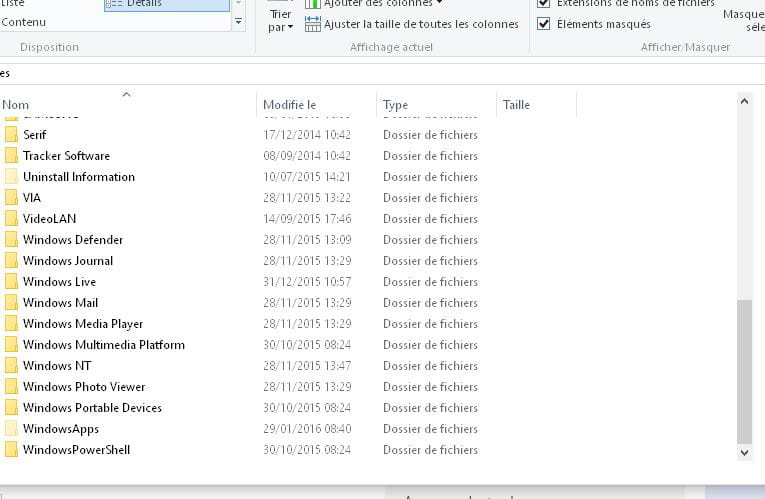Click the Uninstall Information folder icon
Viewport: 765px width, 499px height.
11,177
